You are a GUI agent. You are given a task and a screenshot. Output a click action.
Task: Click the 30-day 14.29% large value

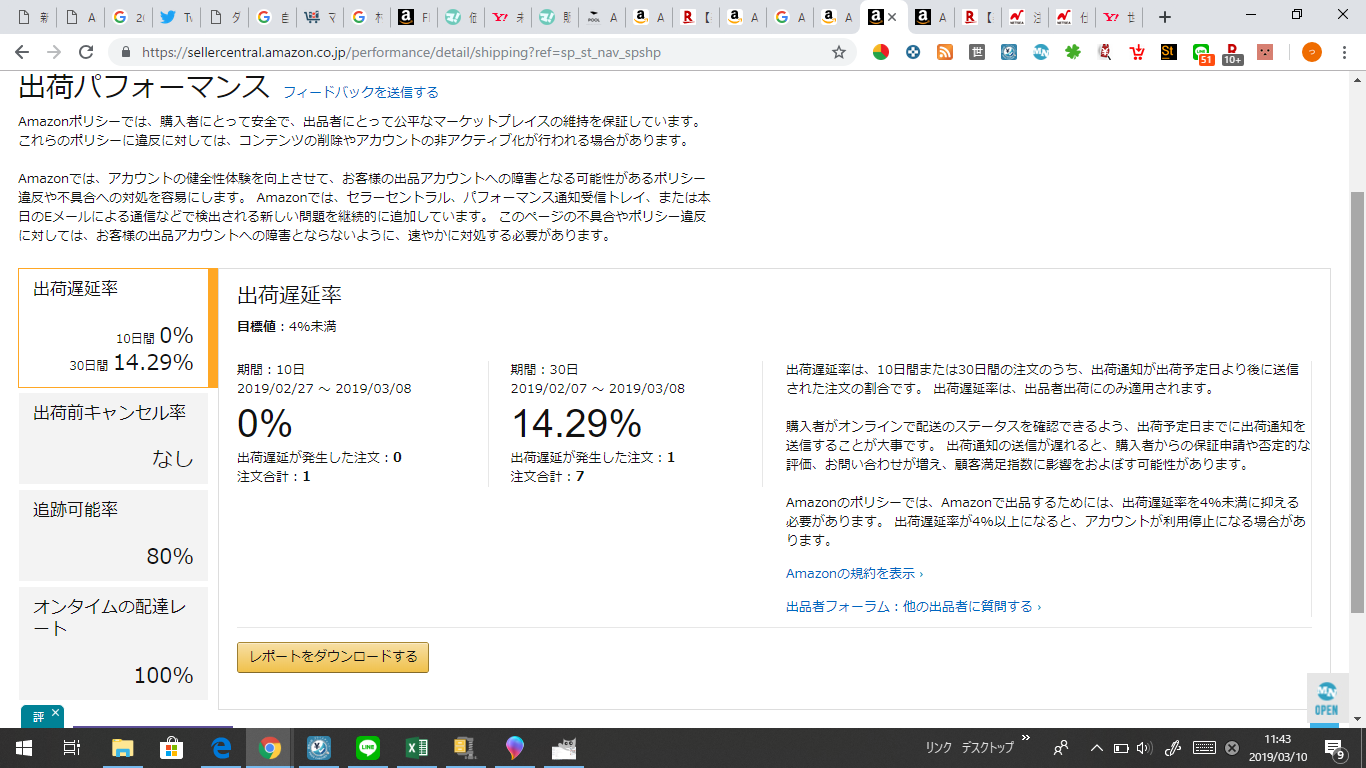click(576, 424)
